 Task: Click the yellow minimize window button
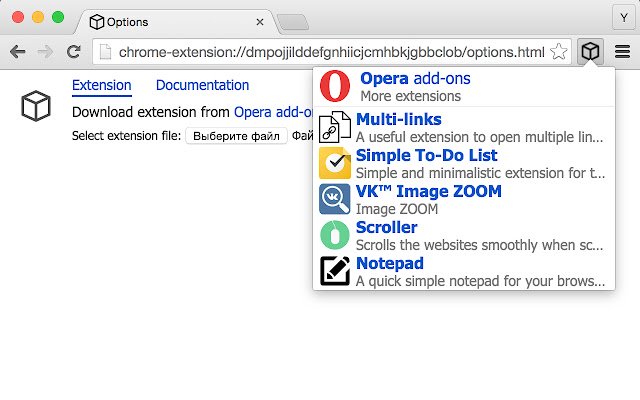point(38,18)
